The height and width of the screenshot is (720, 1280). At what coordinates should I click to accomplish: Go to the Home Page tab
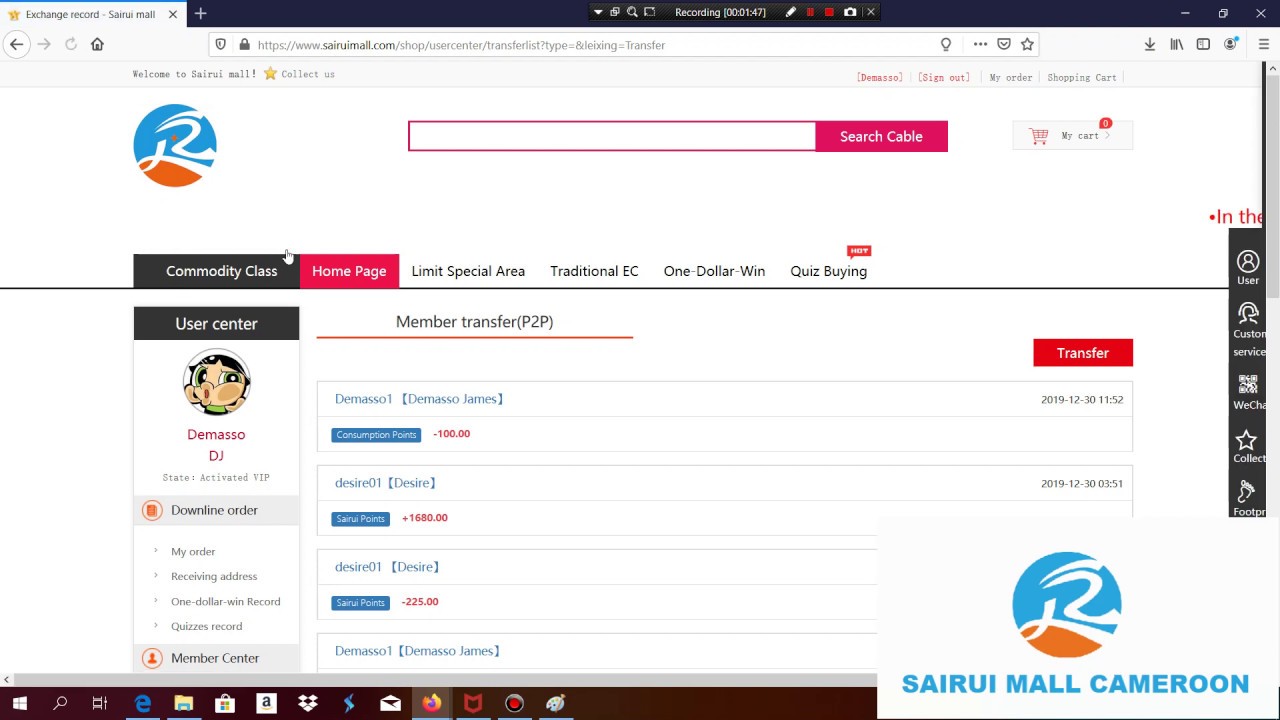349,271
